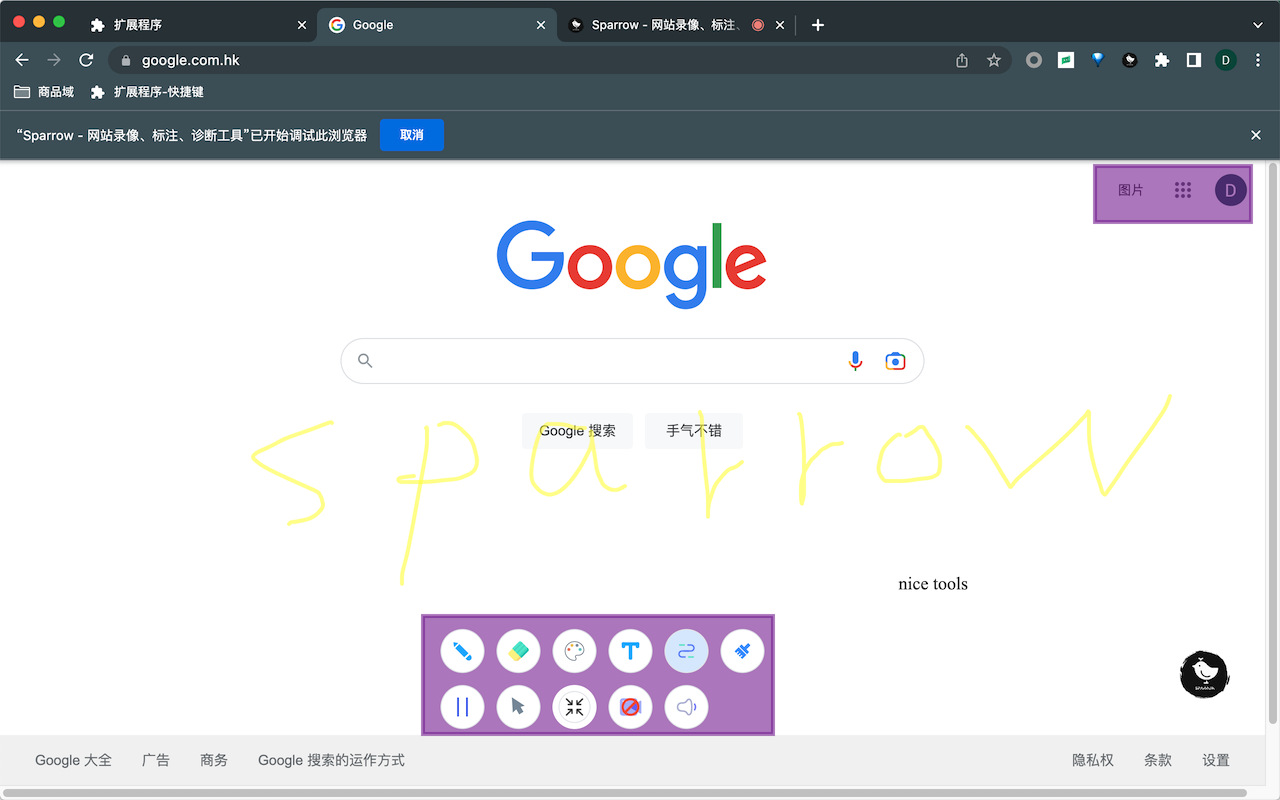1280x800 pixels.
Task: Select the Sparrow pencil annotation tool
Action: point(462,650)
